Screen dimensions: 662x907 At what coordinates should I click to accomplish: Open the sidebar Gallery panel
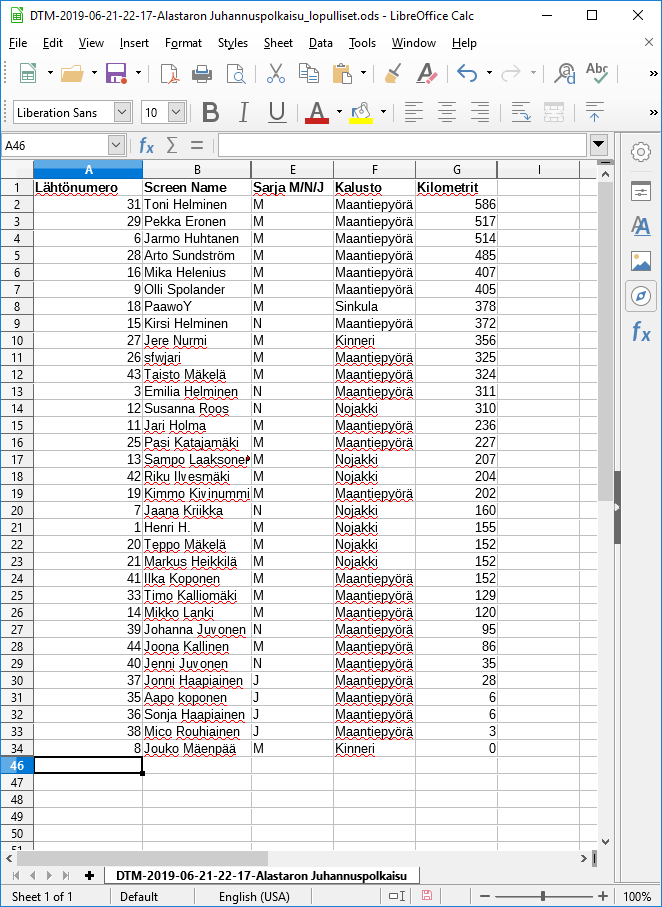[641, 261]
